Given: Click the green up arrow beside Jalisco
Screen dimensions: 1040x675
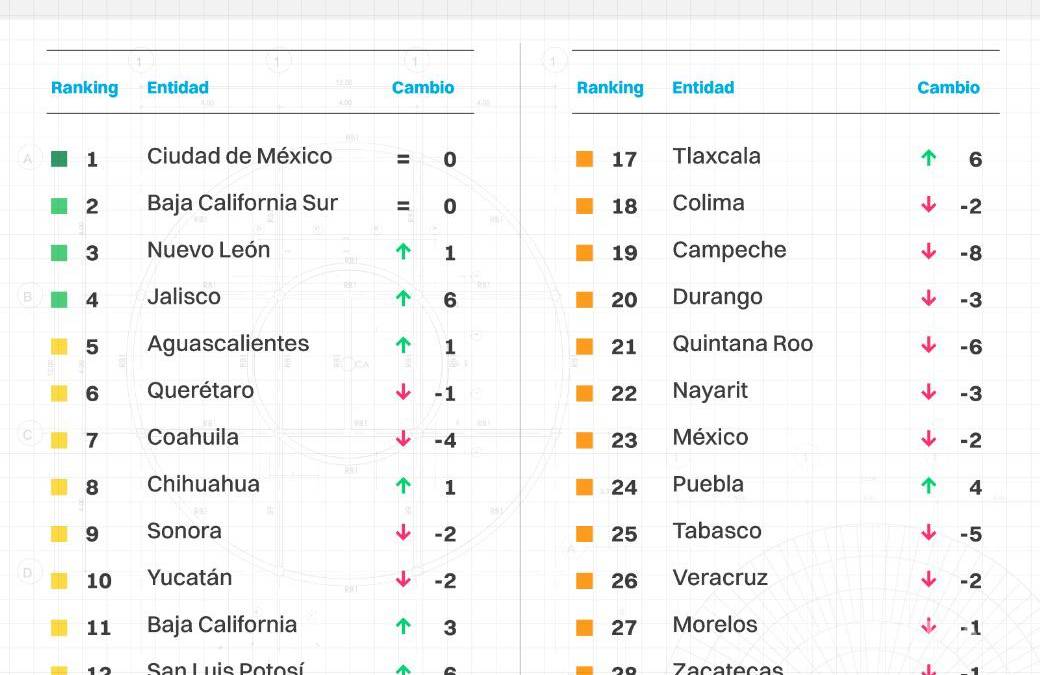Looking at the screenshot, I should [x=403, y=298].
